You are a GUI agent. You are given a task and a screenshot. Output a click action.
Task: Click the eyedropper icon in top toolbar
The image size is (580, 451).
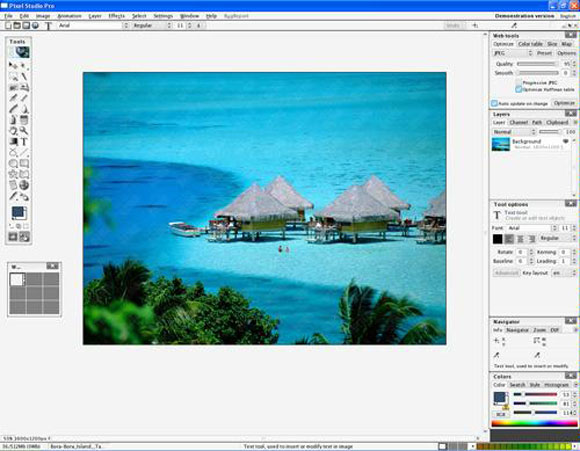[514, 26]
